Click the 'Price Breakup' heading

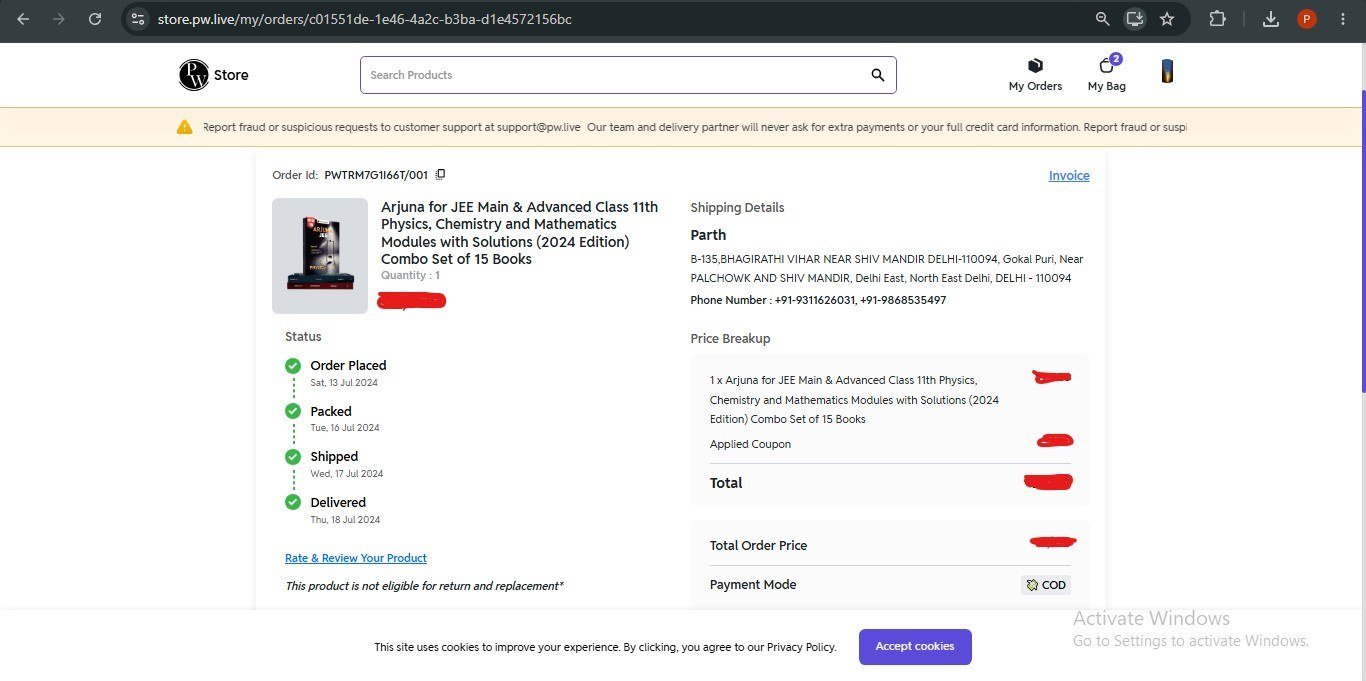(730, 339)
